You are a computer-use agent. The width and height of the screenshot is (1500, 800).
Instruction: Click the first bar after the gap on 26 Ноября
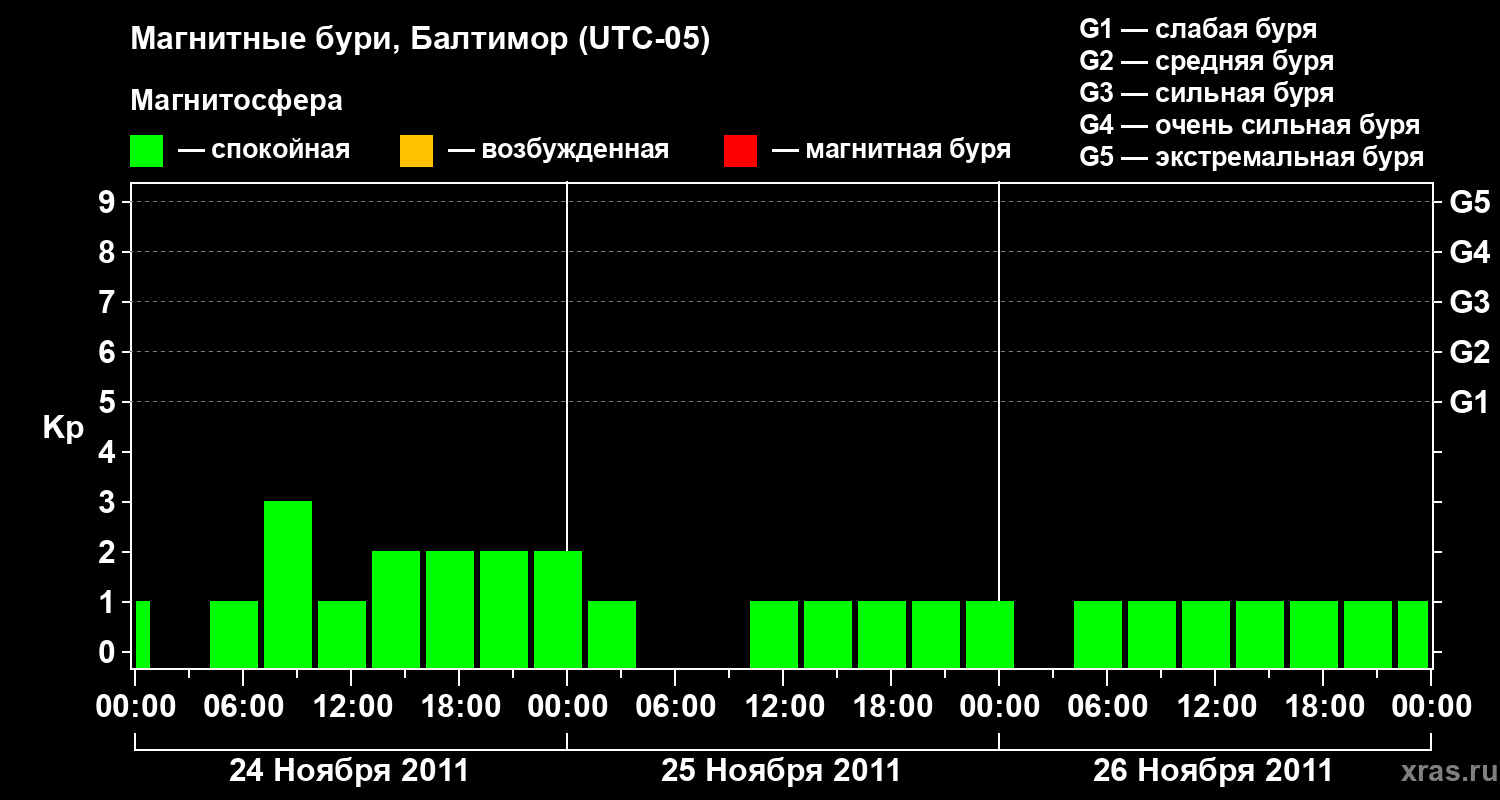pos(1098,634)
